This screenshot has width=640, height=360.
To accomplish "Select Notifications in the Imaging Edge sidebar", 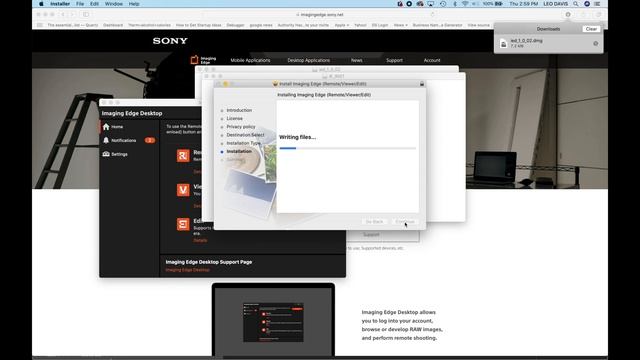I will (x=129, y=140).
